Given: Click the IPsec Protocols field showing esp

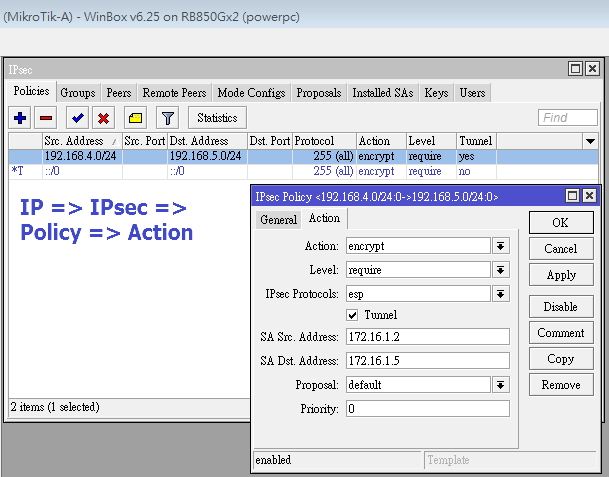Looking at the screenshot, I should click(x=418, y=294).
